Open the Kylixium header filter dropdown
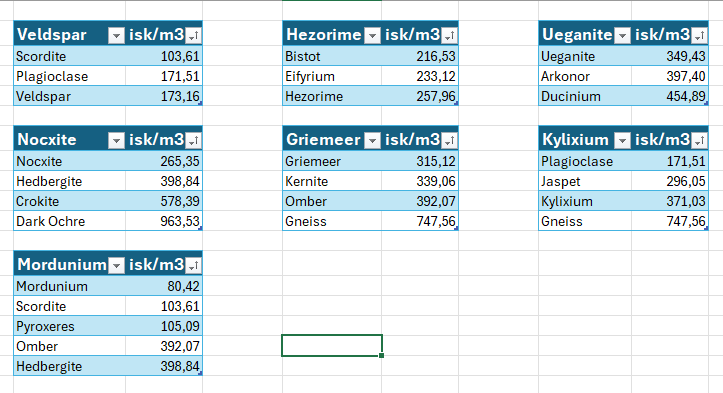 point(622,141)
